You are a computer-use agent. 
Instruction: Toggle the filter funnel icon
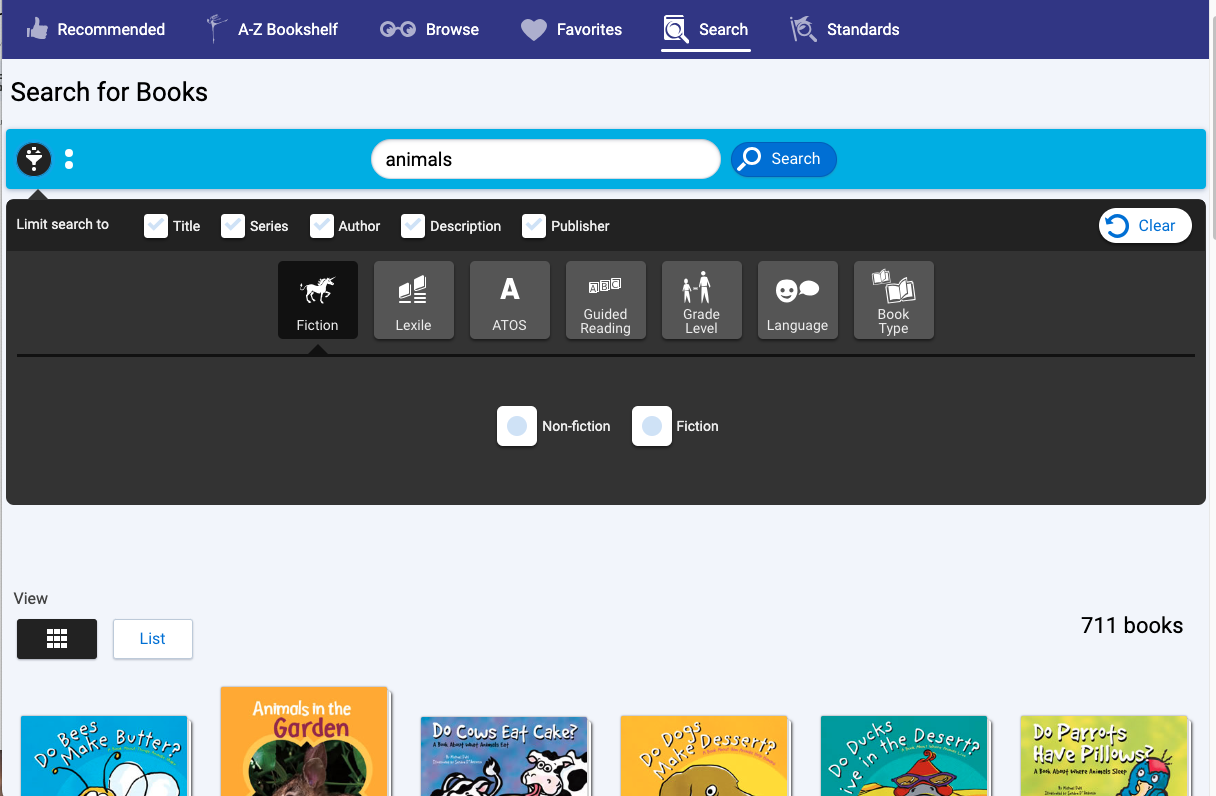pos(34,159)
